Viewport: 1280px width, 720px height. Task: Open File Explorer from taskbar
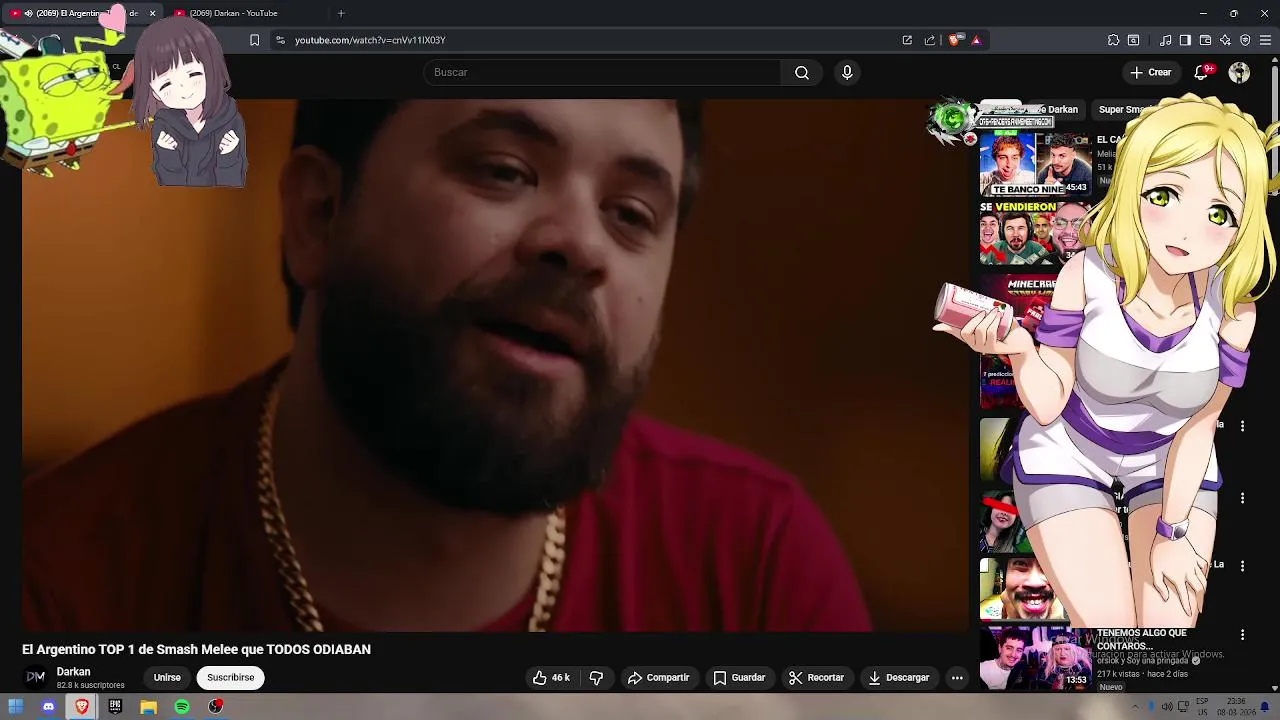click(148, 707)
